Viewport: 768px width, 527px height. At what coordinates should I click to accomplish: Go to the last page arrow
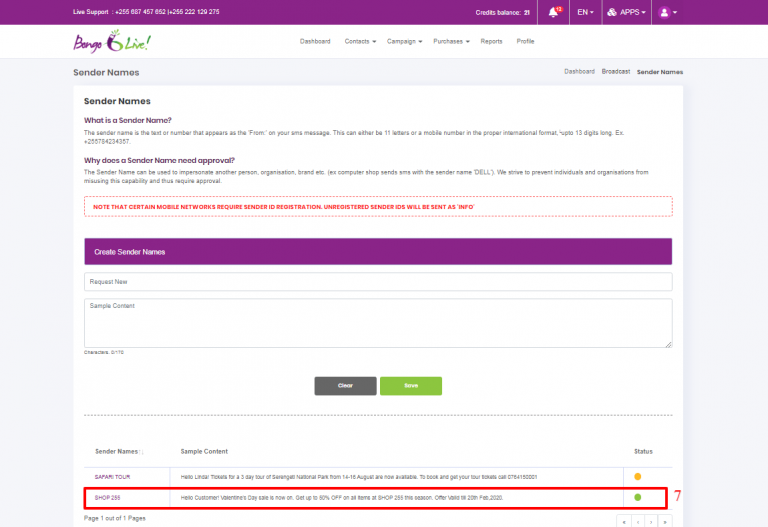tap(663, 521)
